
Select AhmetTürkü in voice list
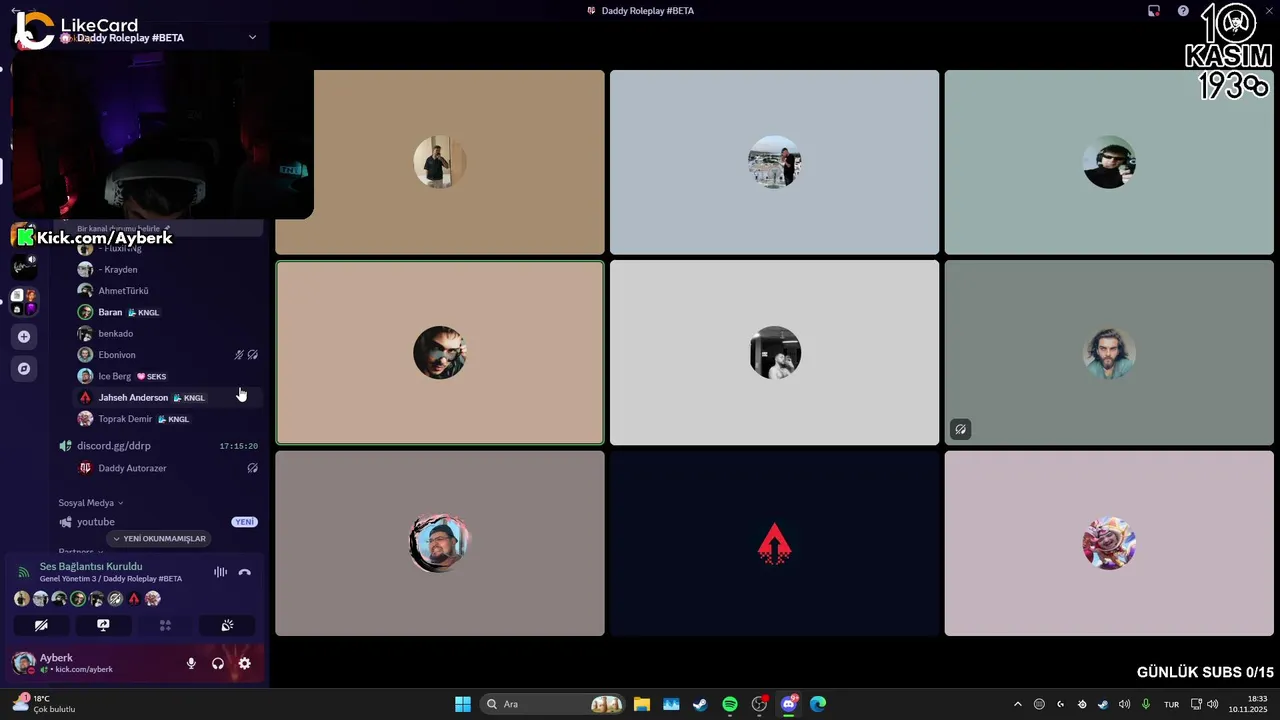coord(168,291)
